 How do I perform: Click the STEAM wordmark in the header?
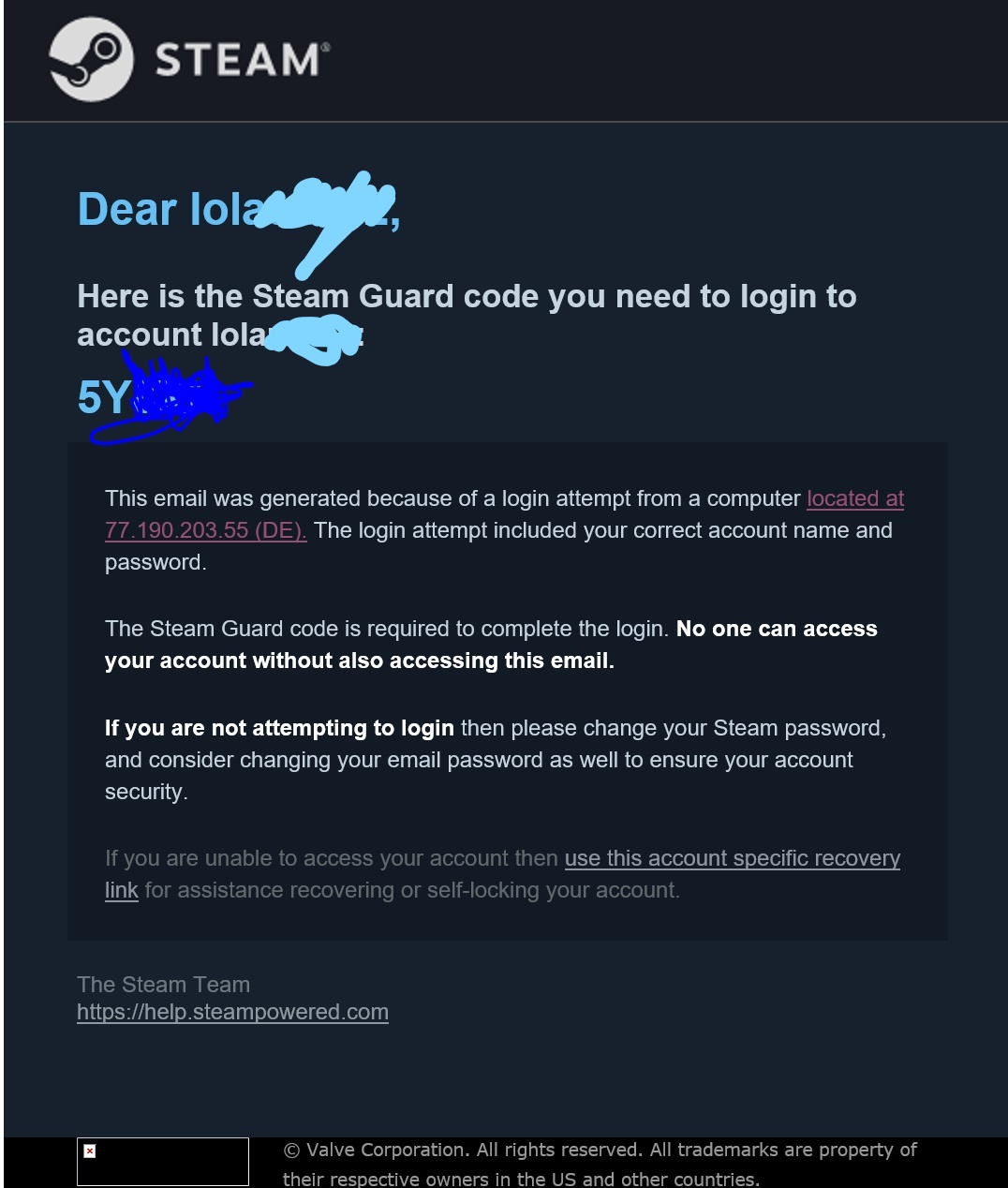[242, 60]
